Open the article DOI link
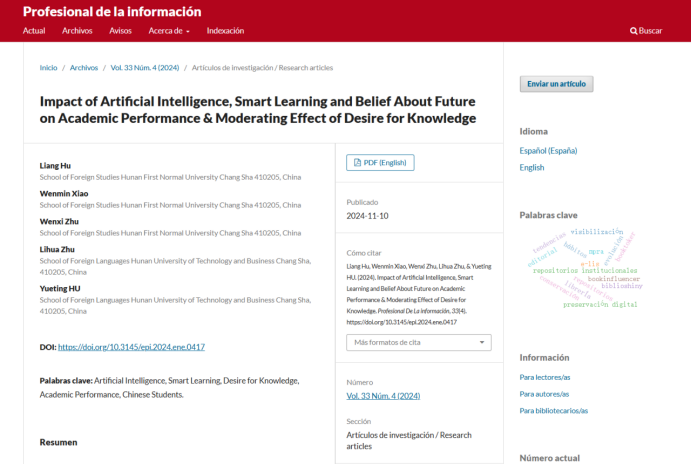Screen dimensions: 691x464 pyautogui.click(x=132, y=347)
